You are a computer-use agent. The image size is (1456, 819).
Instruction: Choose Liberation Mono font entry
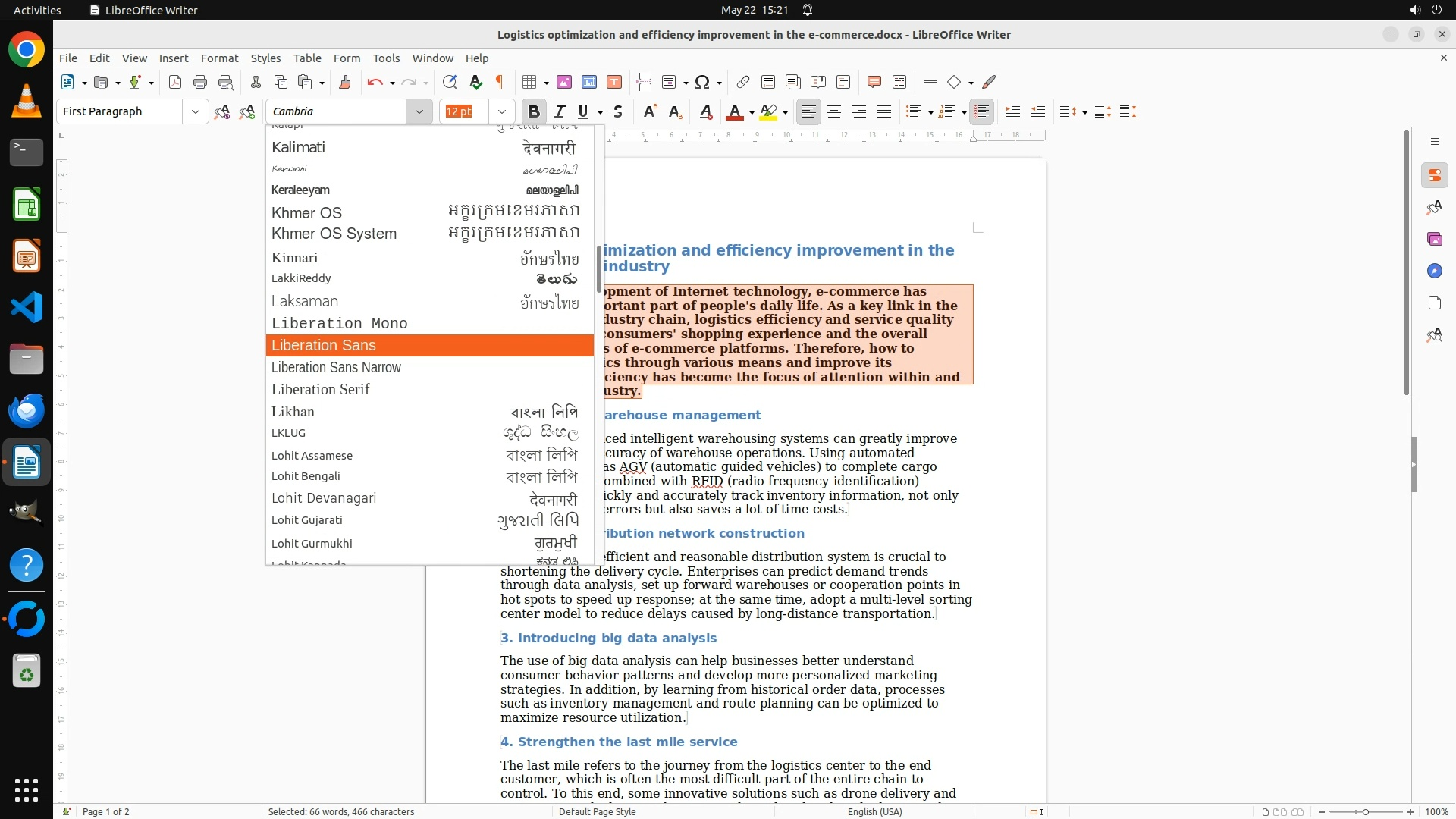coord(339,323)
